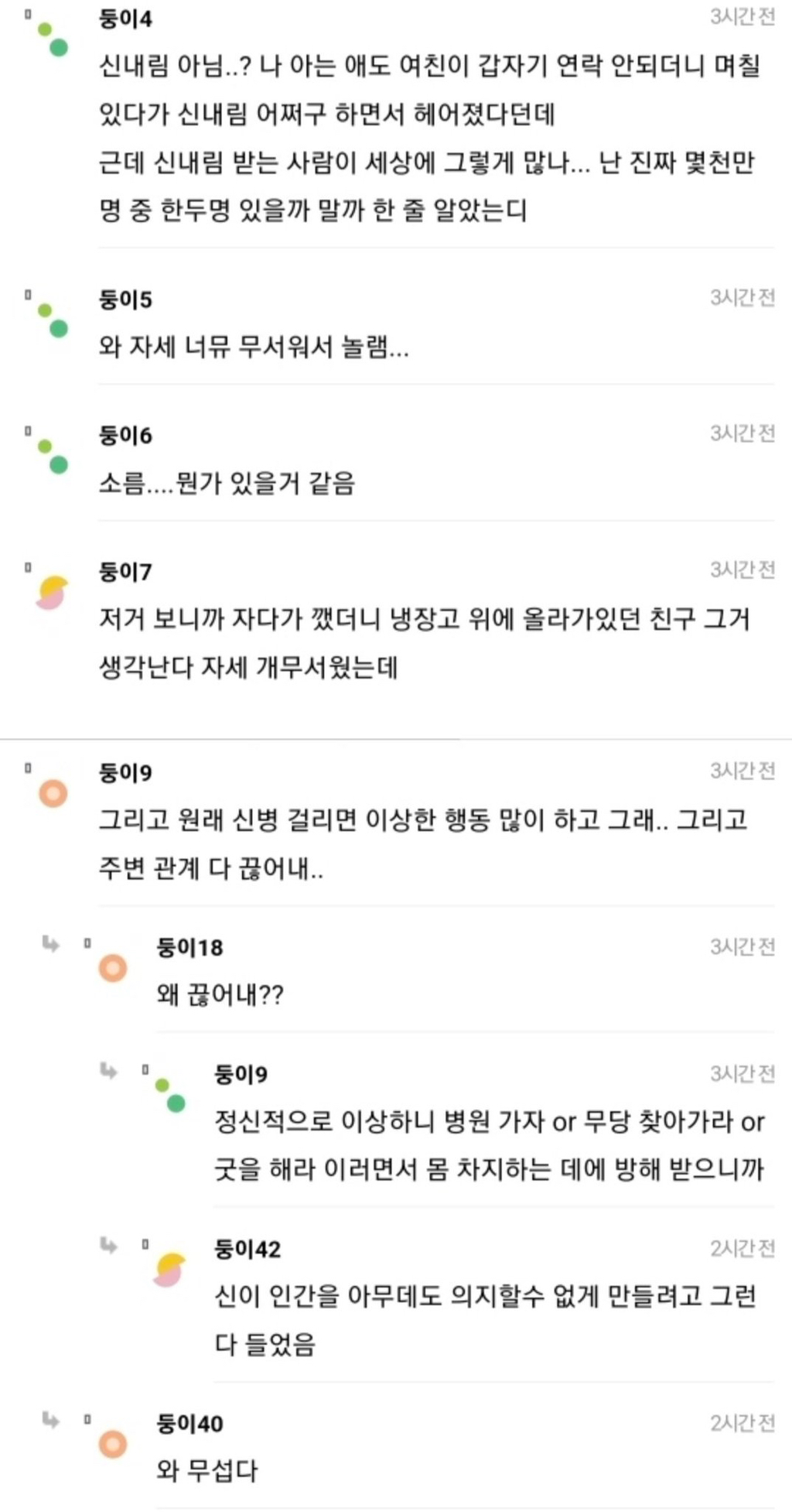The width and height of the screenshot is (792, 1512).
Task: Click the 2시간전 timestamp on 둥이42's reply
Action: [x=742, y=1248]
